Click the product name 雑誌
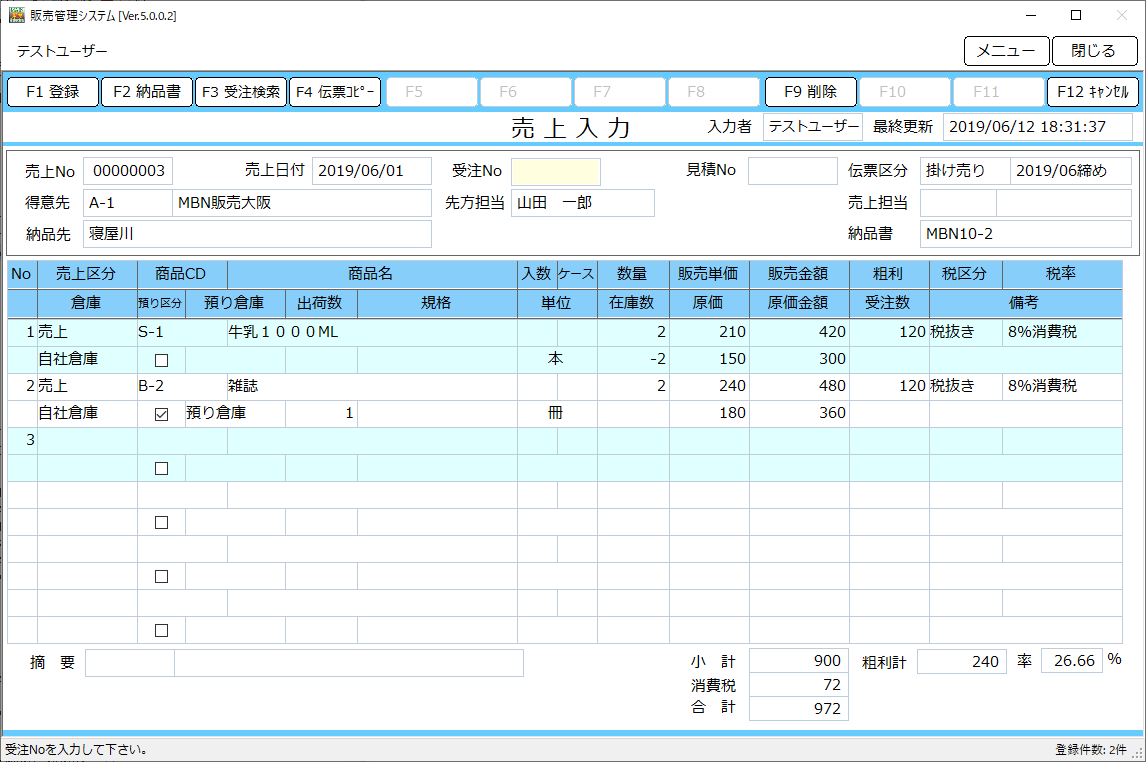 [373, 386]
